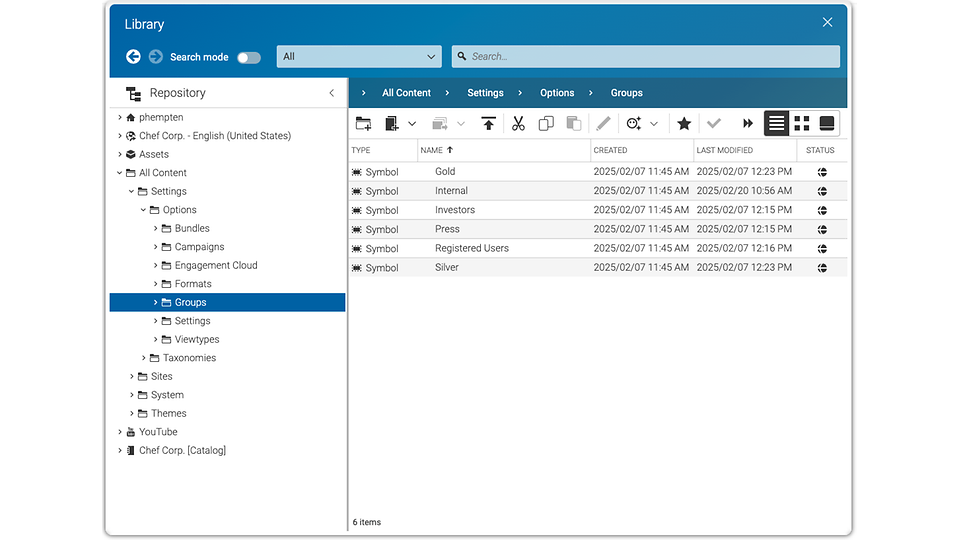Select the list view icon
The height and width of the screenshot is (540, 960).
click(x=776, y=123)
